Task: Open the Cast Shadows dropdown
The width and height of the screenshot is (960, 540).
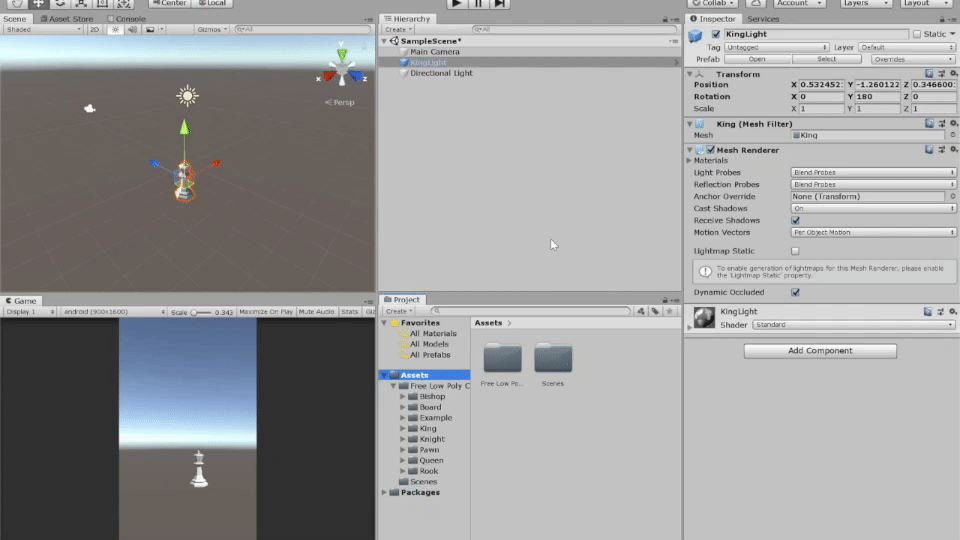Action: point(873,209)
